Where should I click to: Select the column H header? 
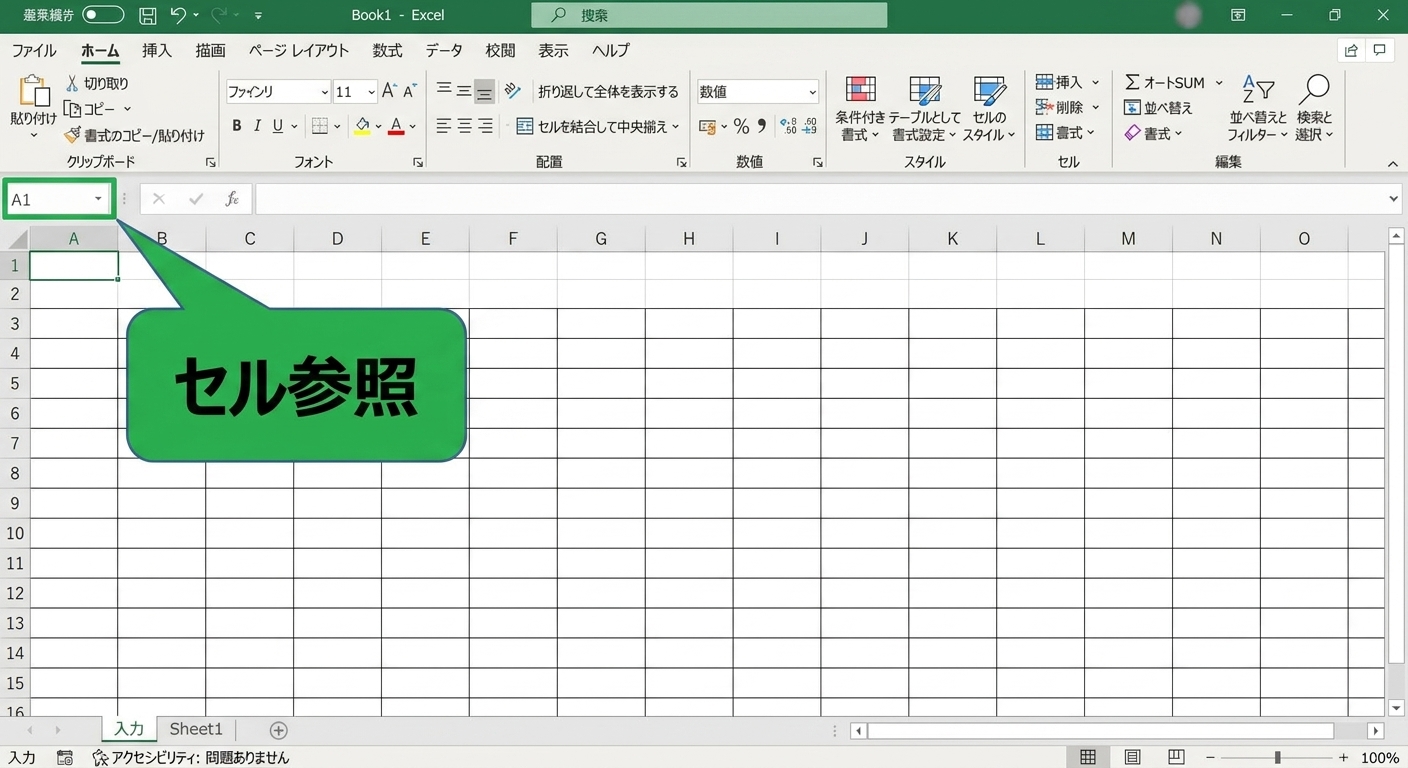click(x=689, y=239)
